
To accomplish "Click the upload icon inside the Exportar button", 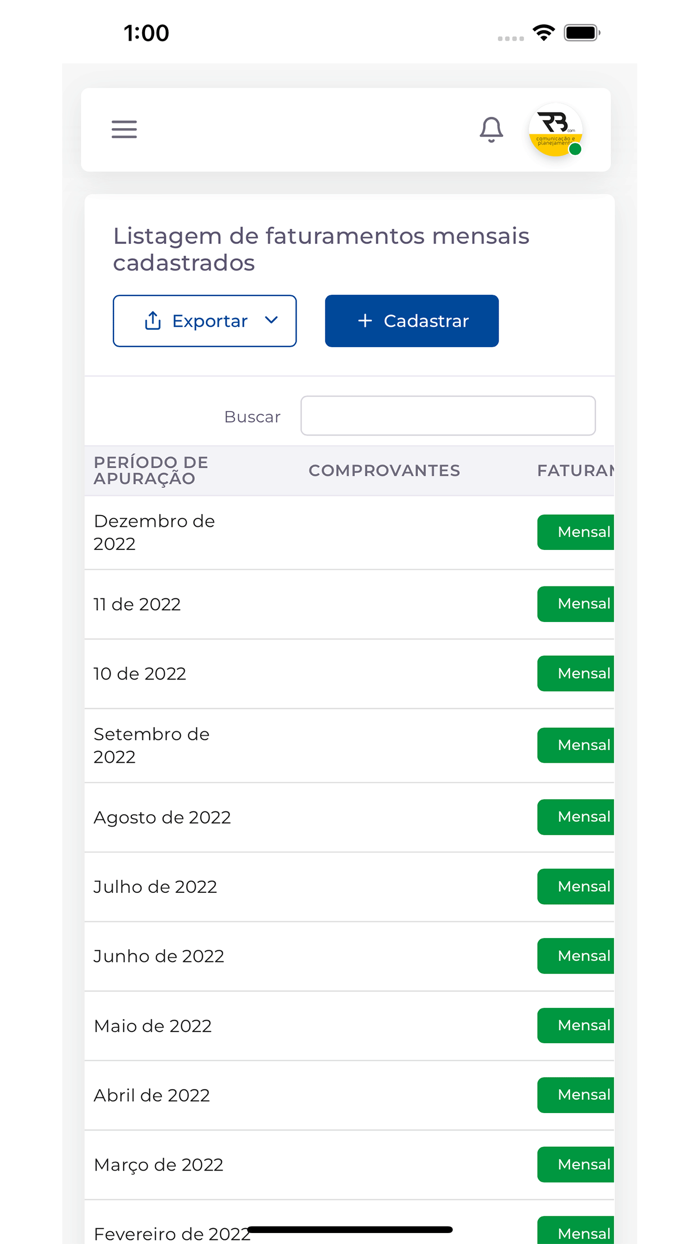I will click(x=152, y=321).
